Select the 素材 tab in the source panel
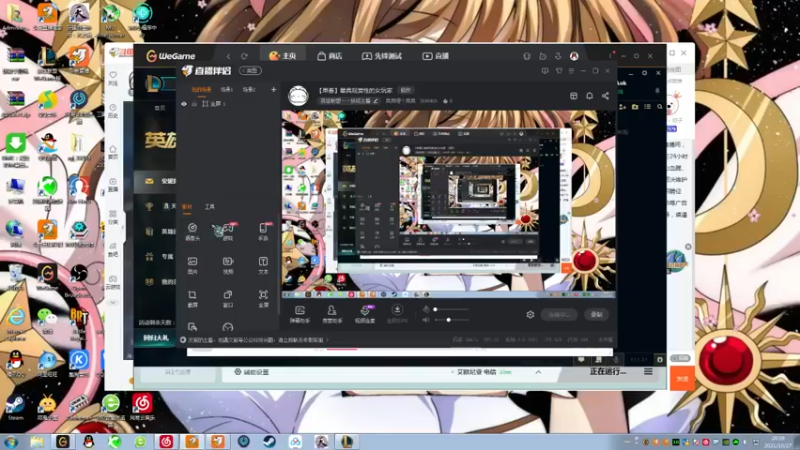 coord(187,207)
